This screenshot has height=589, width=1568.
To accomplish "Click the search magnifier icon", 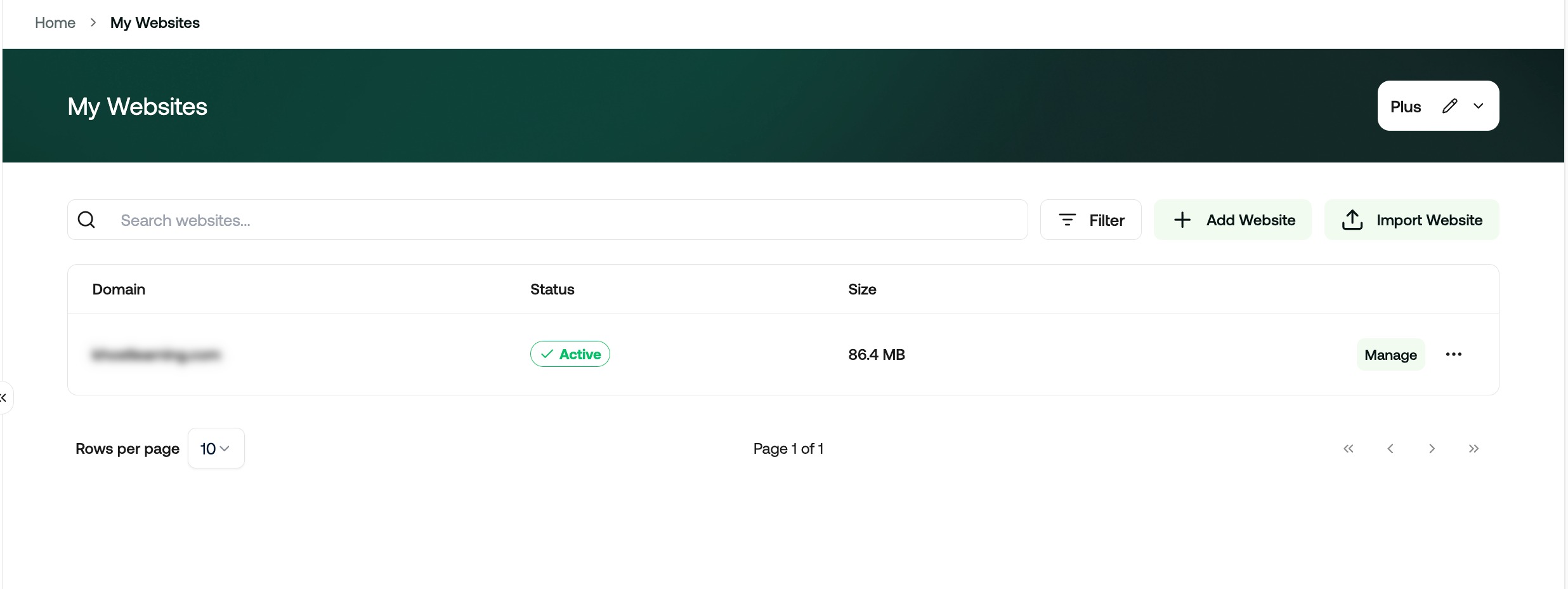I will point(86,220).
